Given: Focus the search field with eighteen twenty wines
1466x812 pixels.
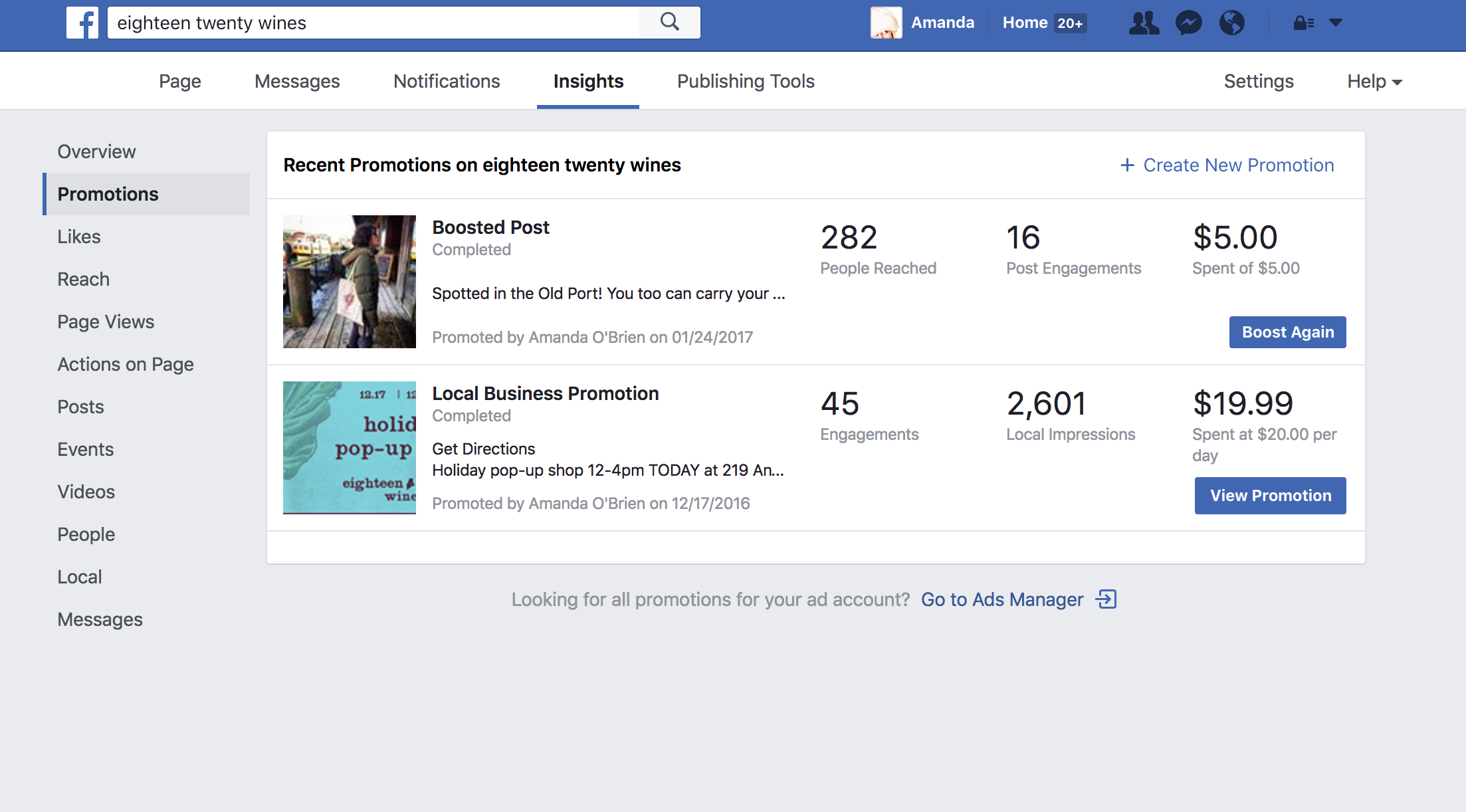Looking at the screenshot, I should pyautogui.click(x=373, y=23).
